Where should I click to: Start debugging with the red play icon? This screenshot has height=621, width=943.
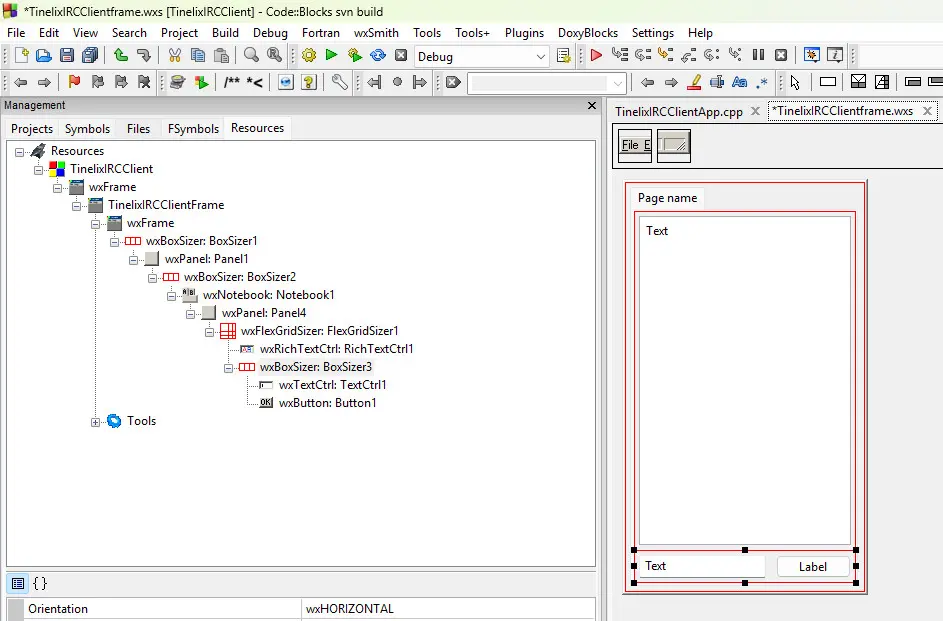596,55
